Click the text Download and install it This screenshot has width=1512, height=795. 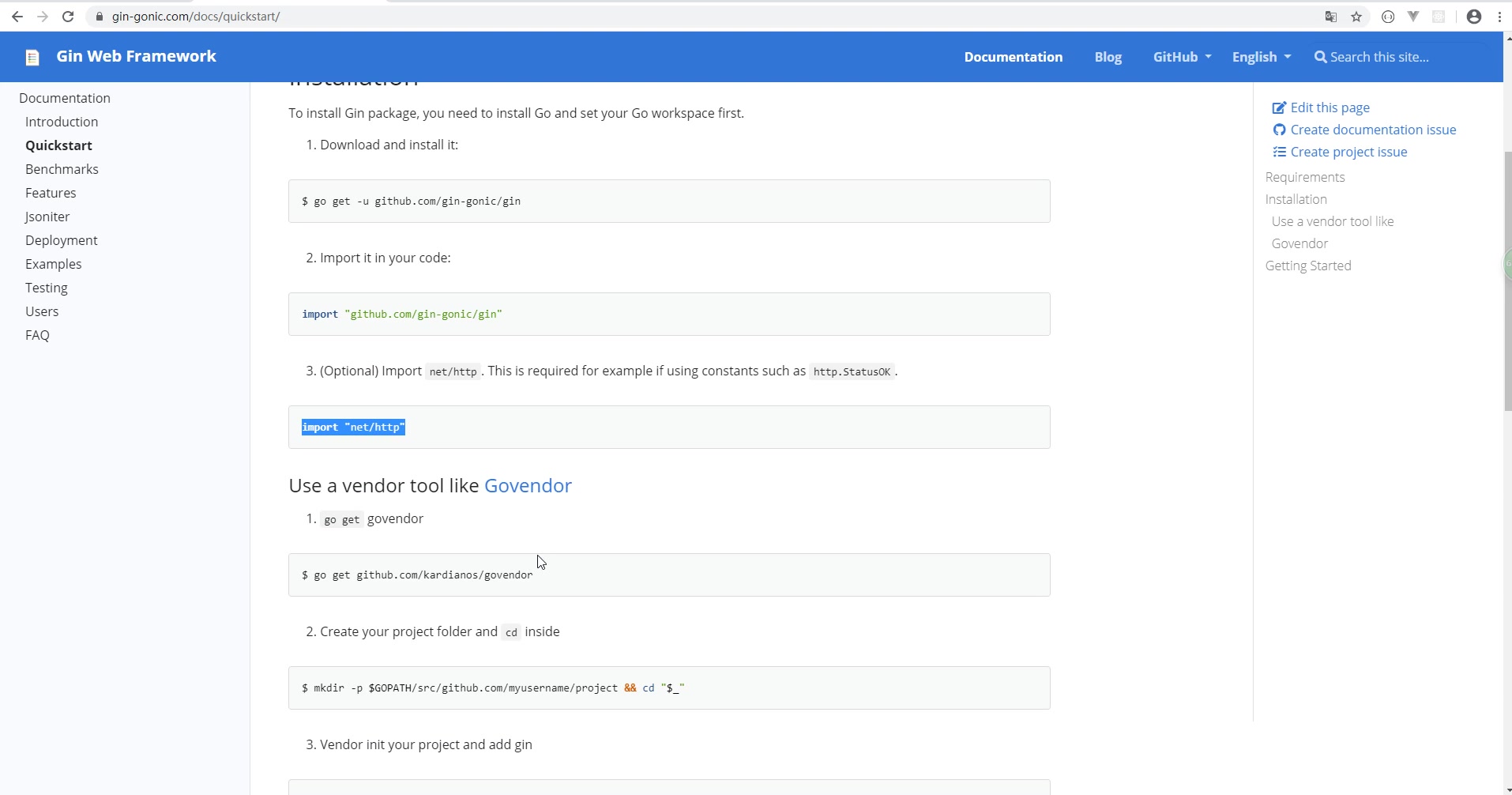coord(389,145)
